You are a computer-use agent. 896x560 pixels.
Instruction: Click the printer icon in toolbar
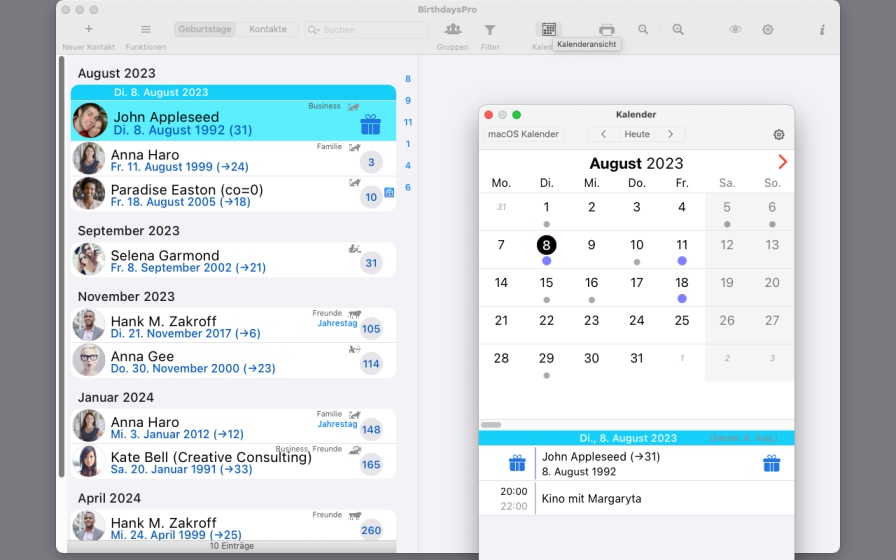tap(606, 30)
